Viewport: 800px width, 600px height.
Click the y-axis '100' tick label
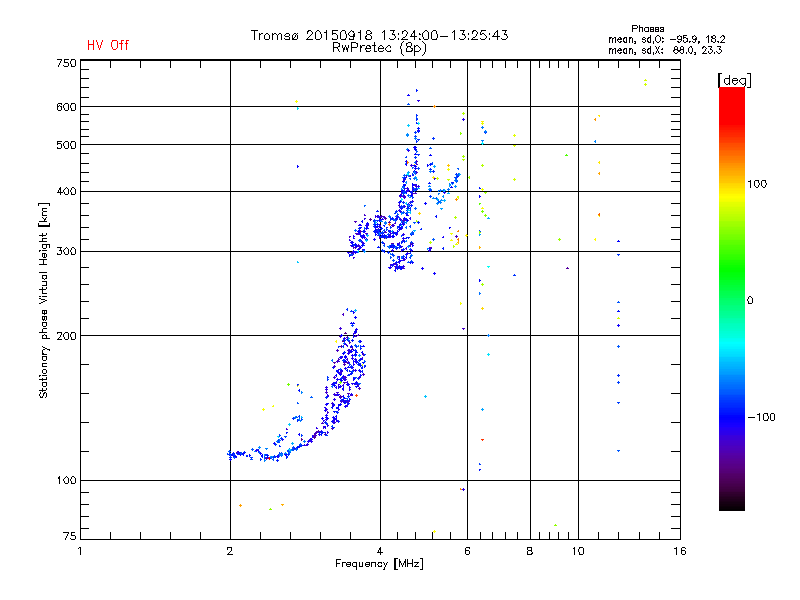tap(66, 481)
